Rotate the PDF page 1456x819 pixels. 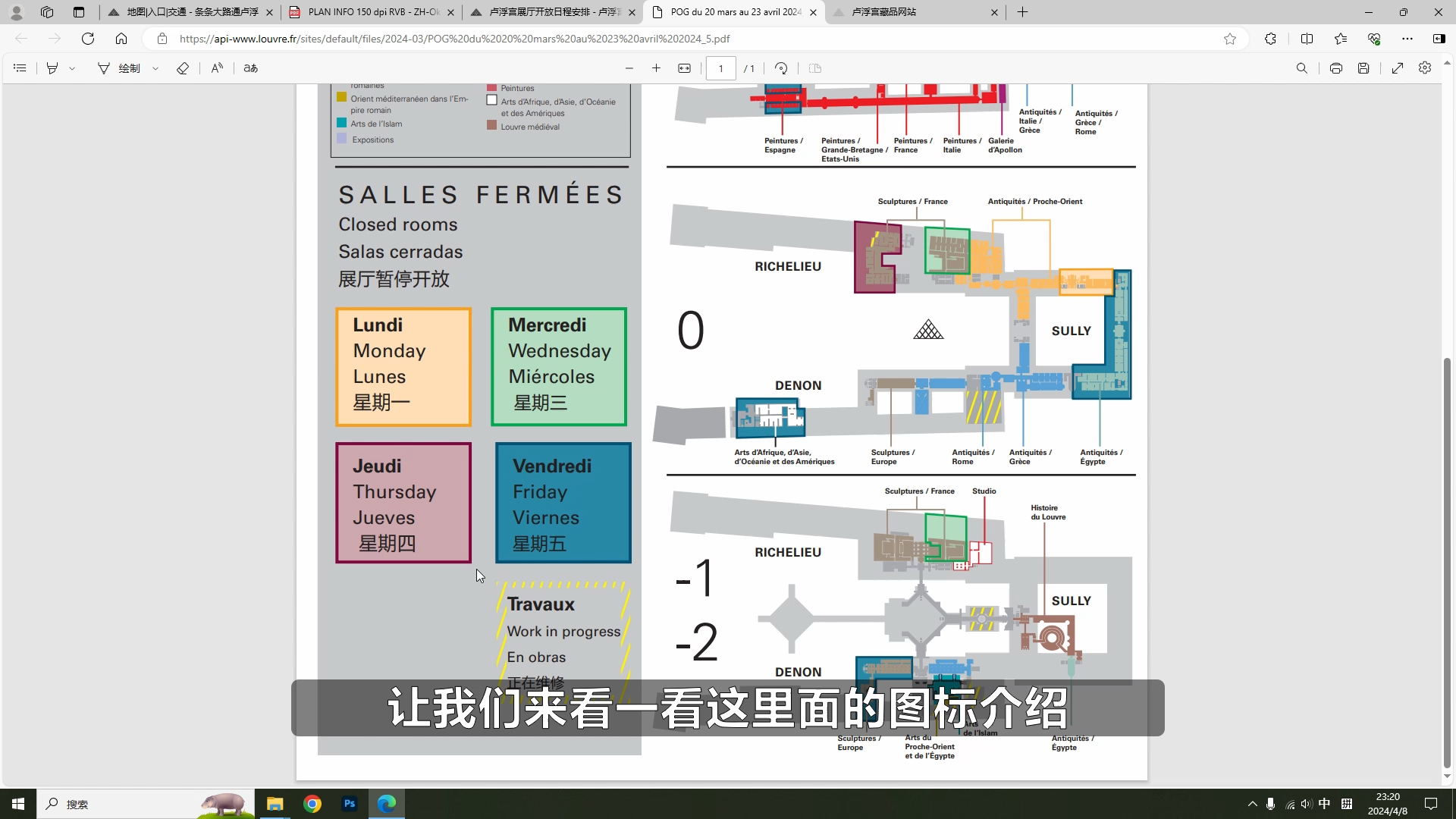781,68
